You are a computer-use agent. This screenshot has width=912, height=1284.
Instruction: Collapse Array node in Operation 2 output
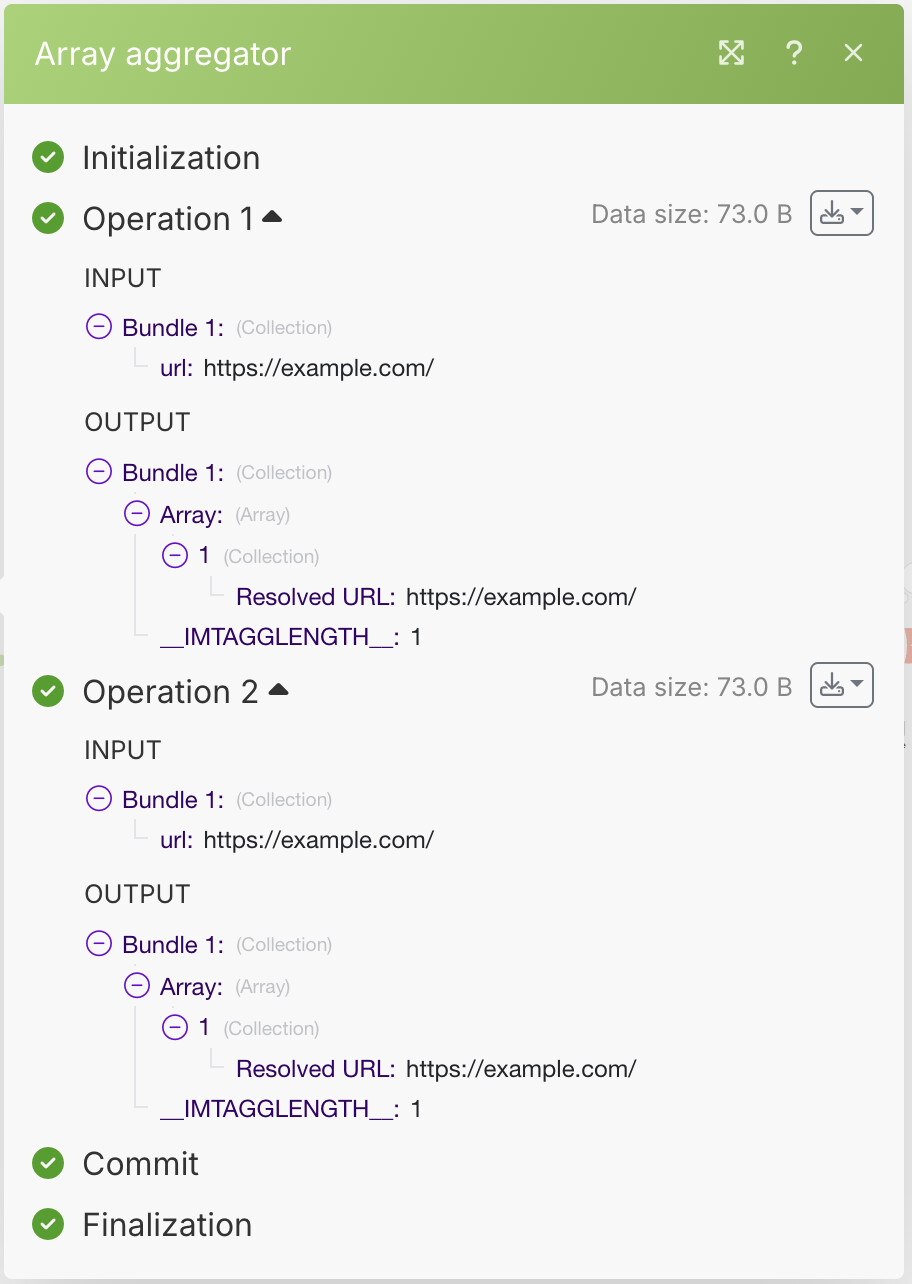[136, 986]
